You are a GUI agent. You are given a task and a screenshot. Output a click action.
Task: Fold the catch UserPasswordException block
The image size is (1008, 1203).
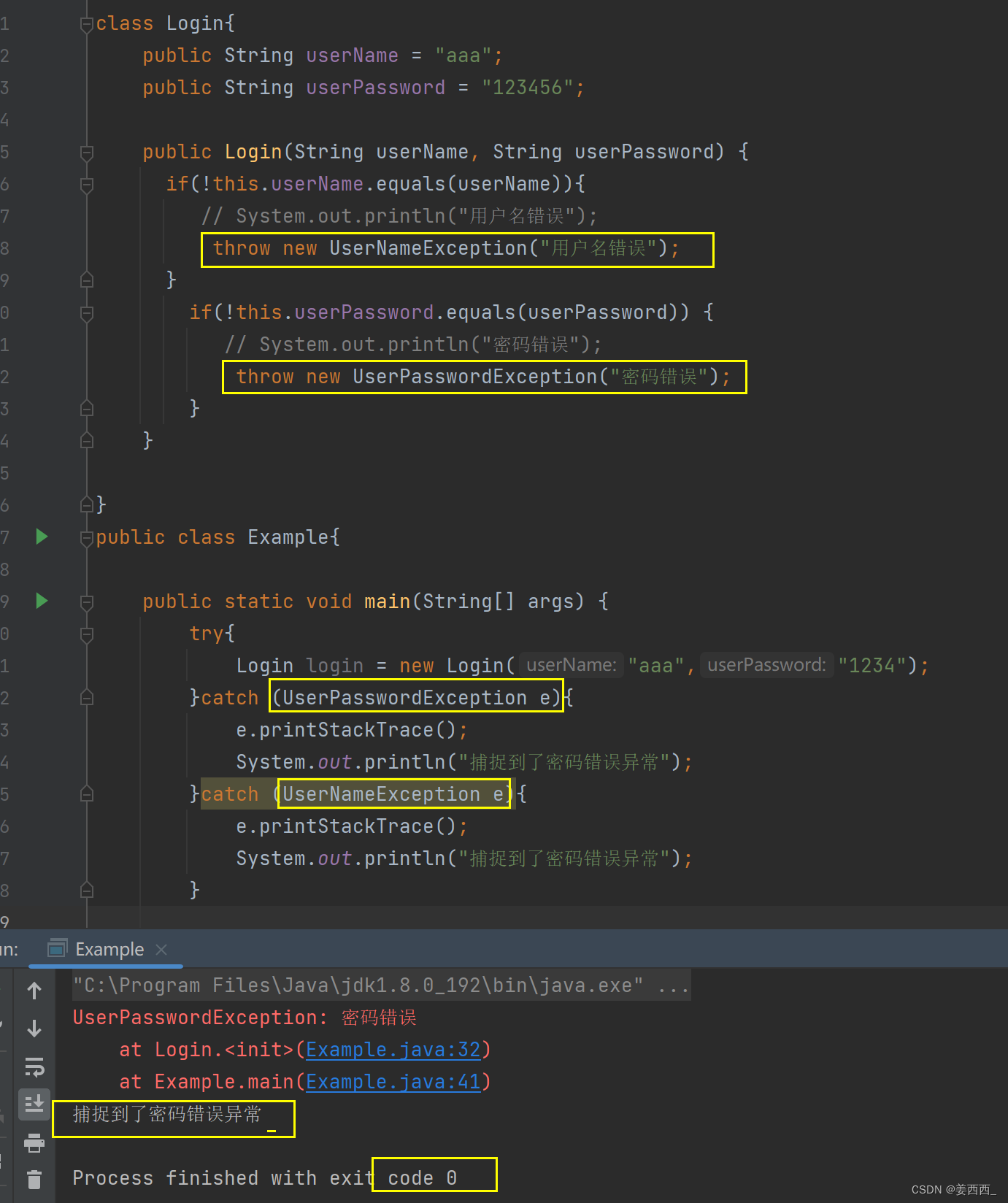tap(87, 698)
